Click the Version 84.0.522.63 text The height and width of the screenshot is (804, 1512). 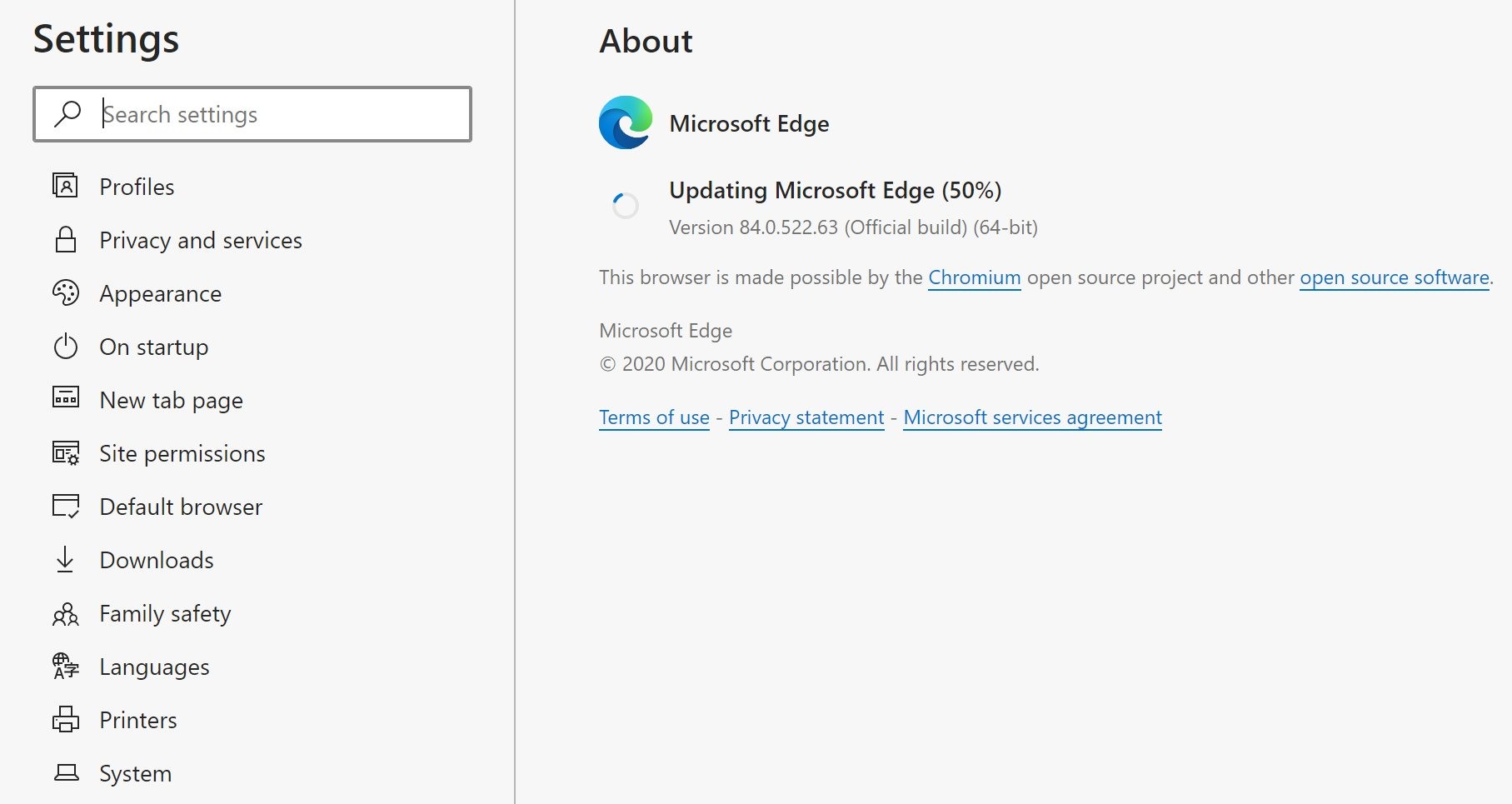(x=853, y=227)
